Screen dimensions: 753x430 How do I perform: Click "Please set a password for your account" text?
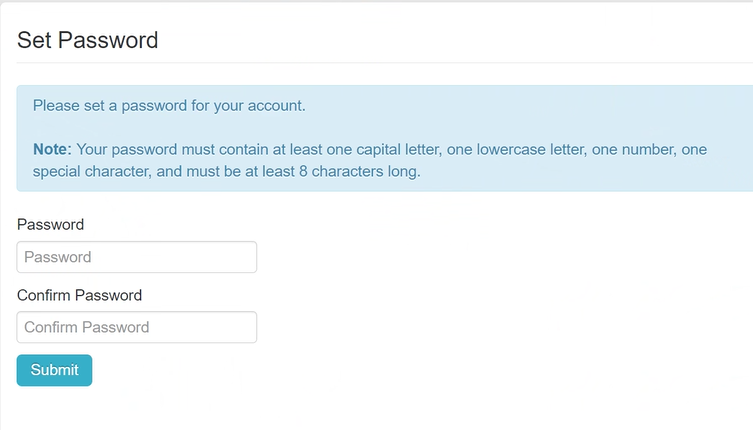(169, 105)
